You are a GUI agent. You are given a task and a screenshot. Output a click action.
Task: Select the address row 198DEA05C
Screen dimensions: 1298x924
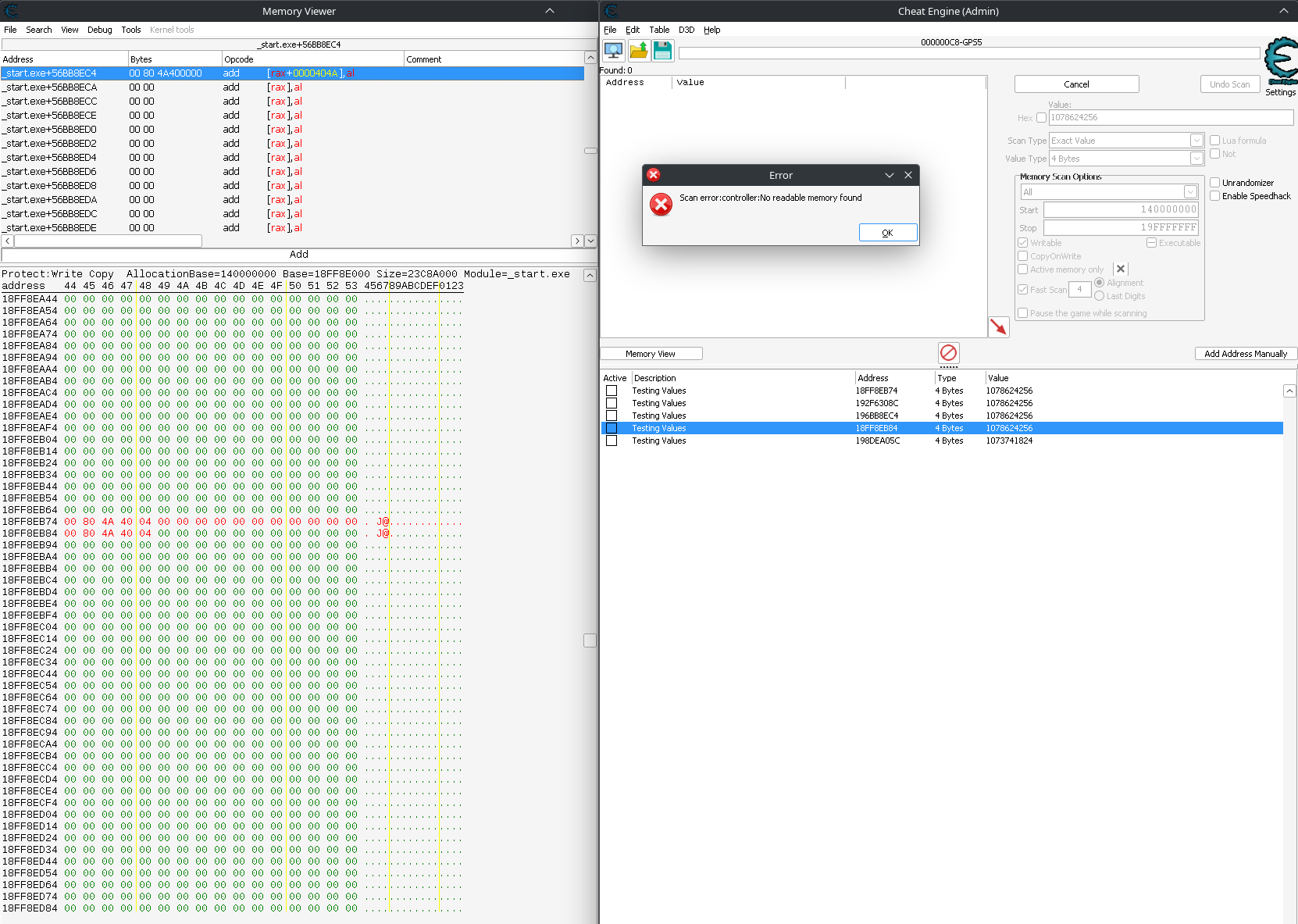tap(877, 441)
